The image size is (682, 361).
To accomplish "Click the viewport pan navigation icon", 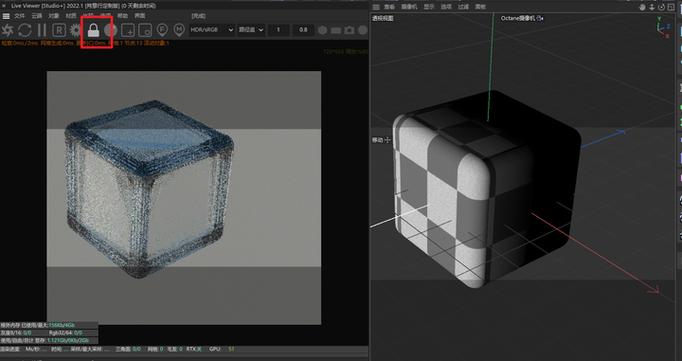I will click(643, 7).
